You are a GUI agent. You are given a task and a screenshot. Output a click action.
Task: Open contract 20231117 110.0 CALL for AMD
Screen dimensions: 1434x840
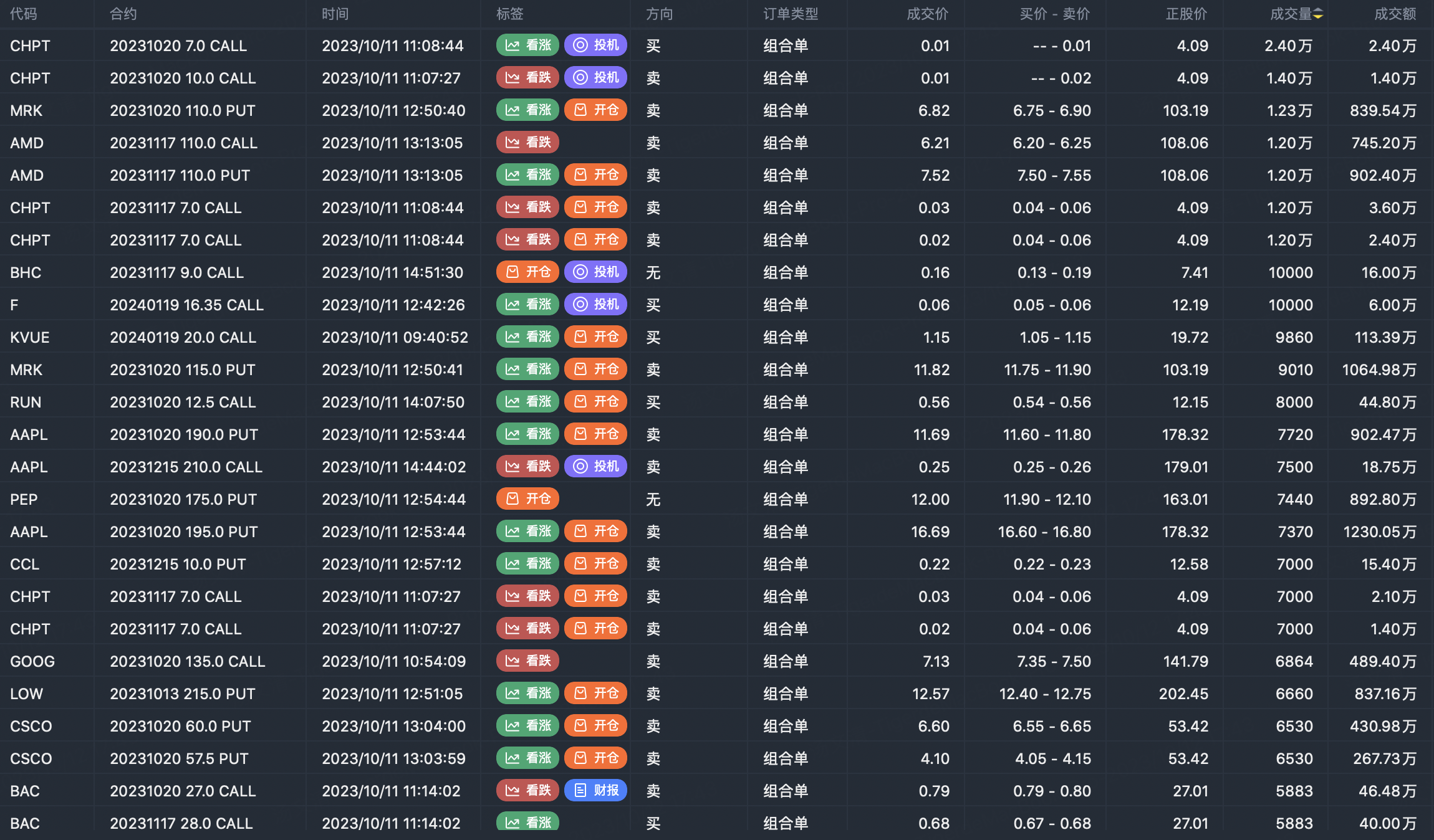(x=184, y=143)
